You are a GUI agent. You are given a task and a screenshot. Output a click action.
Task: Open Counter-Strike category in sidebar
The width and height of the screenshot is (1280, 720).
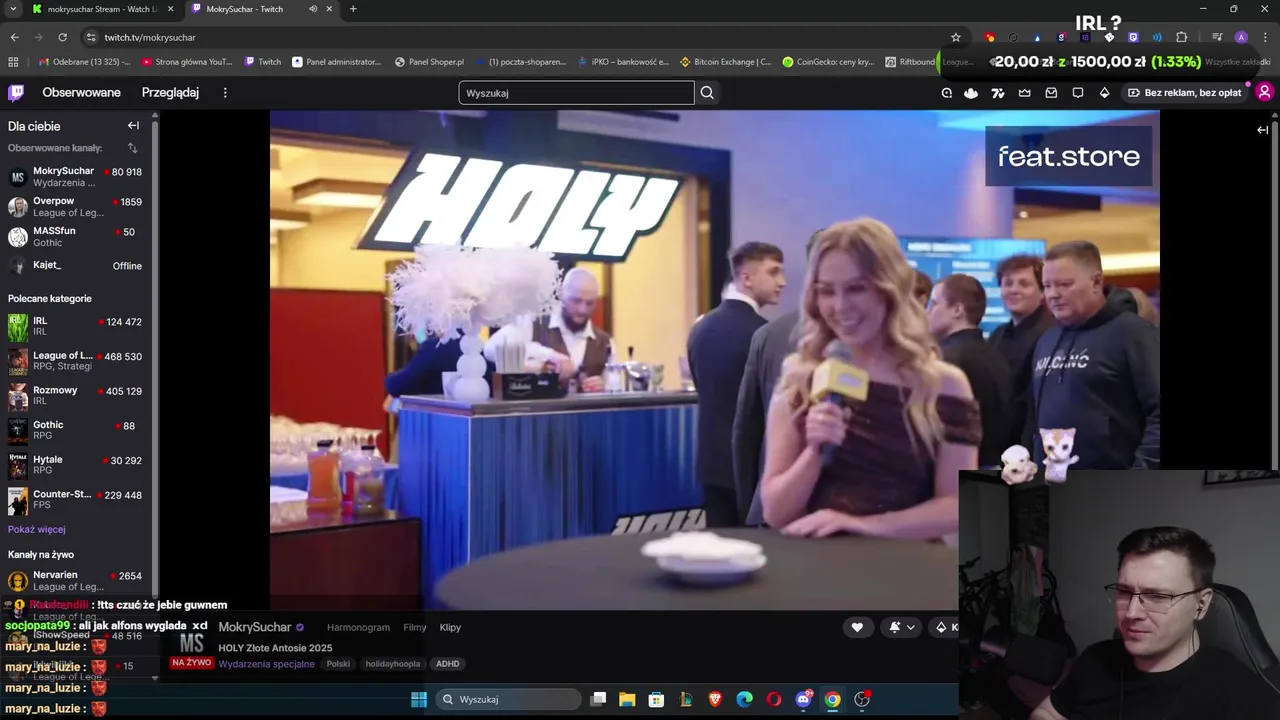pyautogui.click(x=75, y=500)
